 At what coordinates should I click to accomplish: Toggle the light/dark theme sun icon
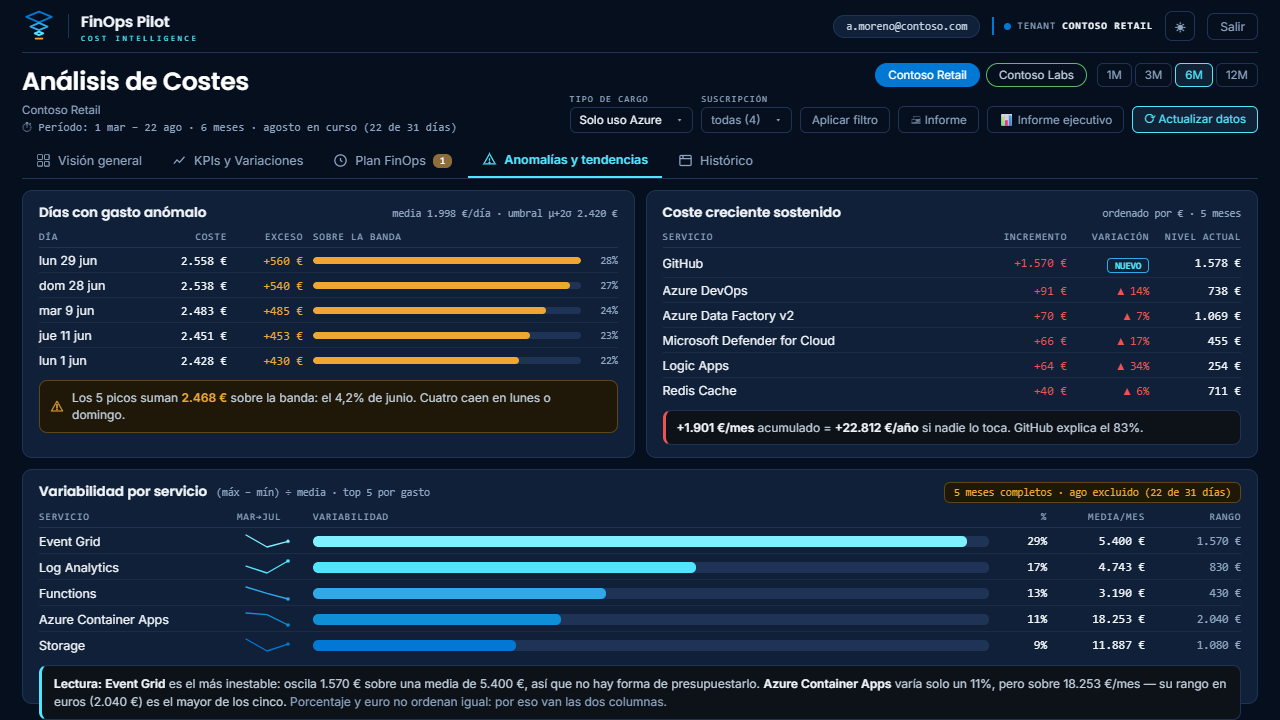tap(1180, 27)
